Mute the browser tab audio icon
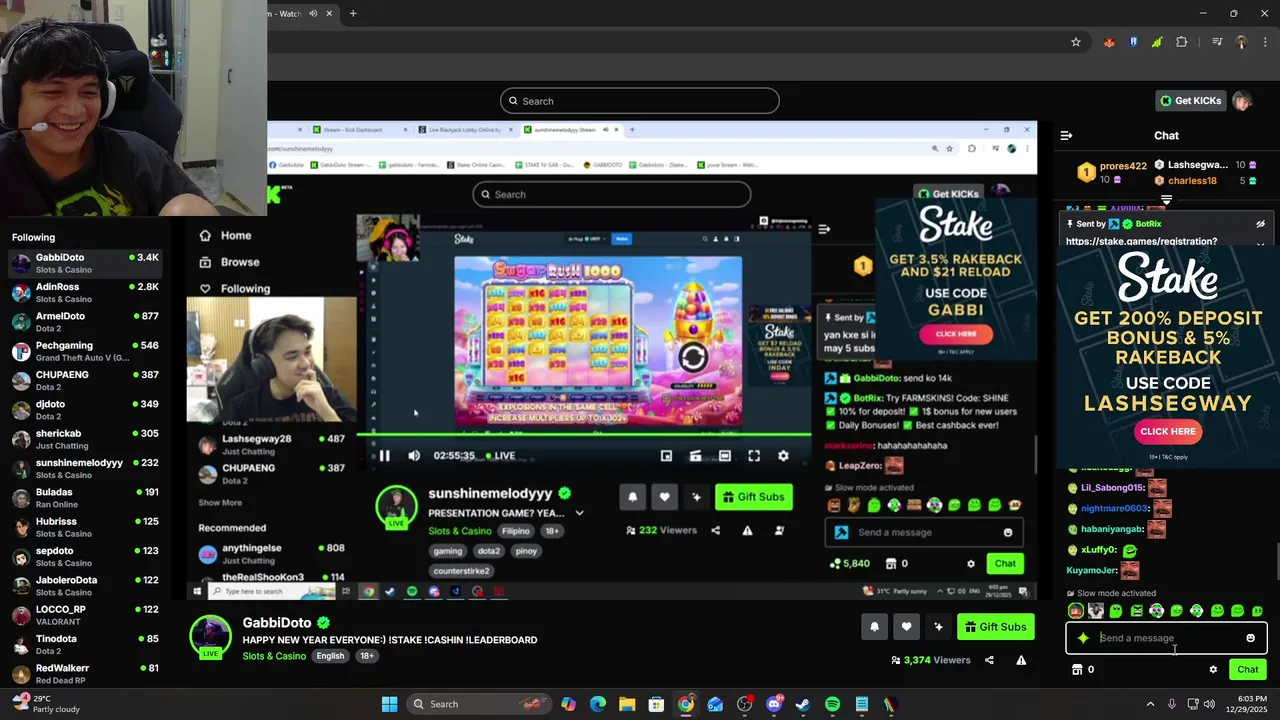The width and height of the screenshot is (1280, 720). (x=313, y=14)
